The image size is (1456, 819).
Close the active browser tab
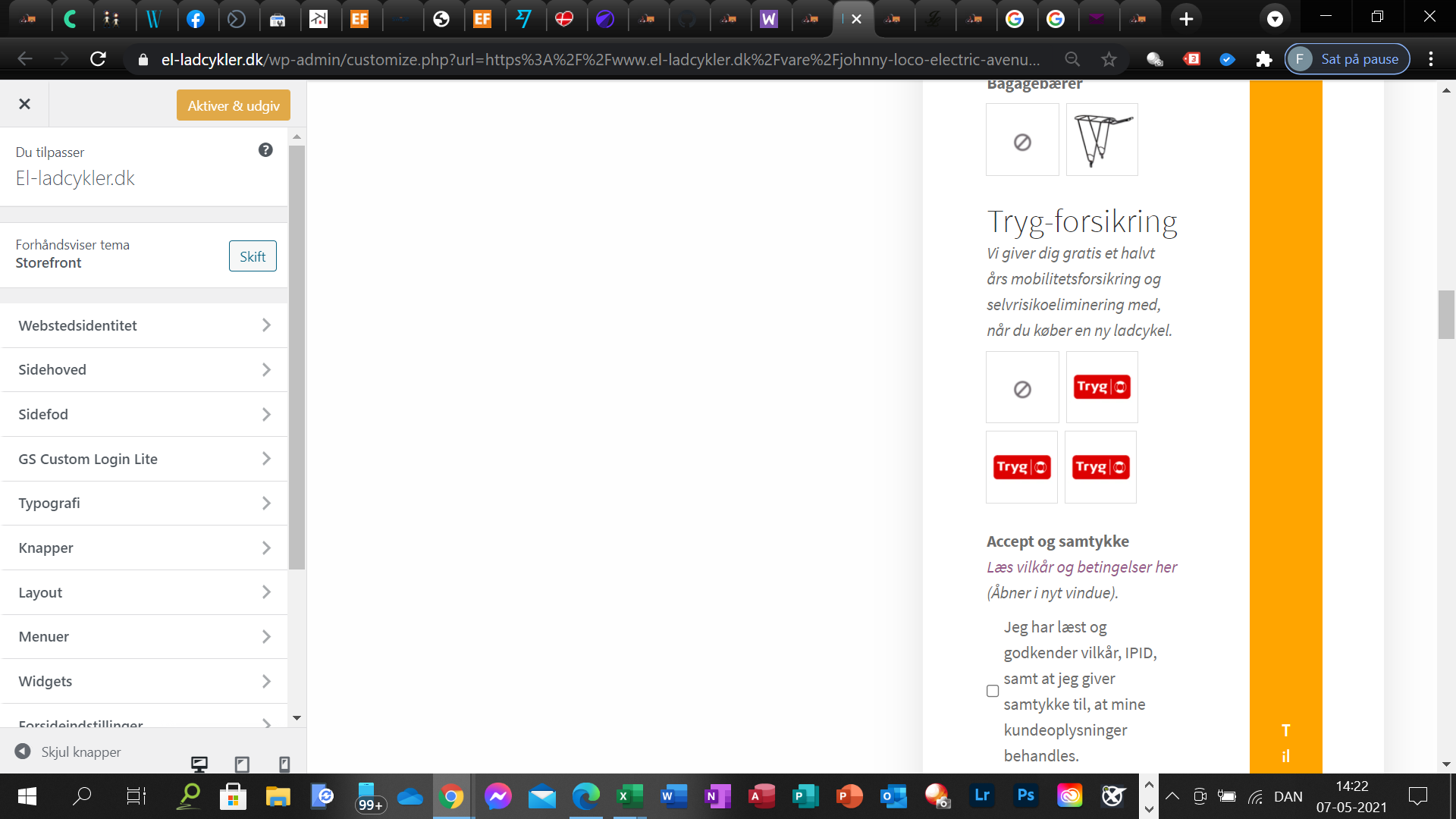856,19
